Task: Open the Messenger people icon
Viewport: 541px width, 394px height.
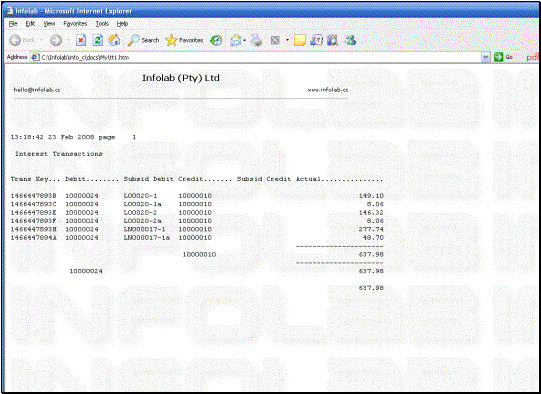Action: pyautogui.click(x=351, y=40)
